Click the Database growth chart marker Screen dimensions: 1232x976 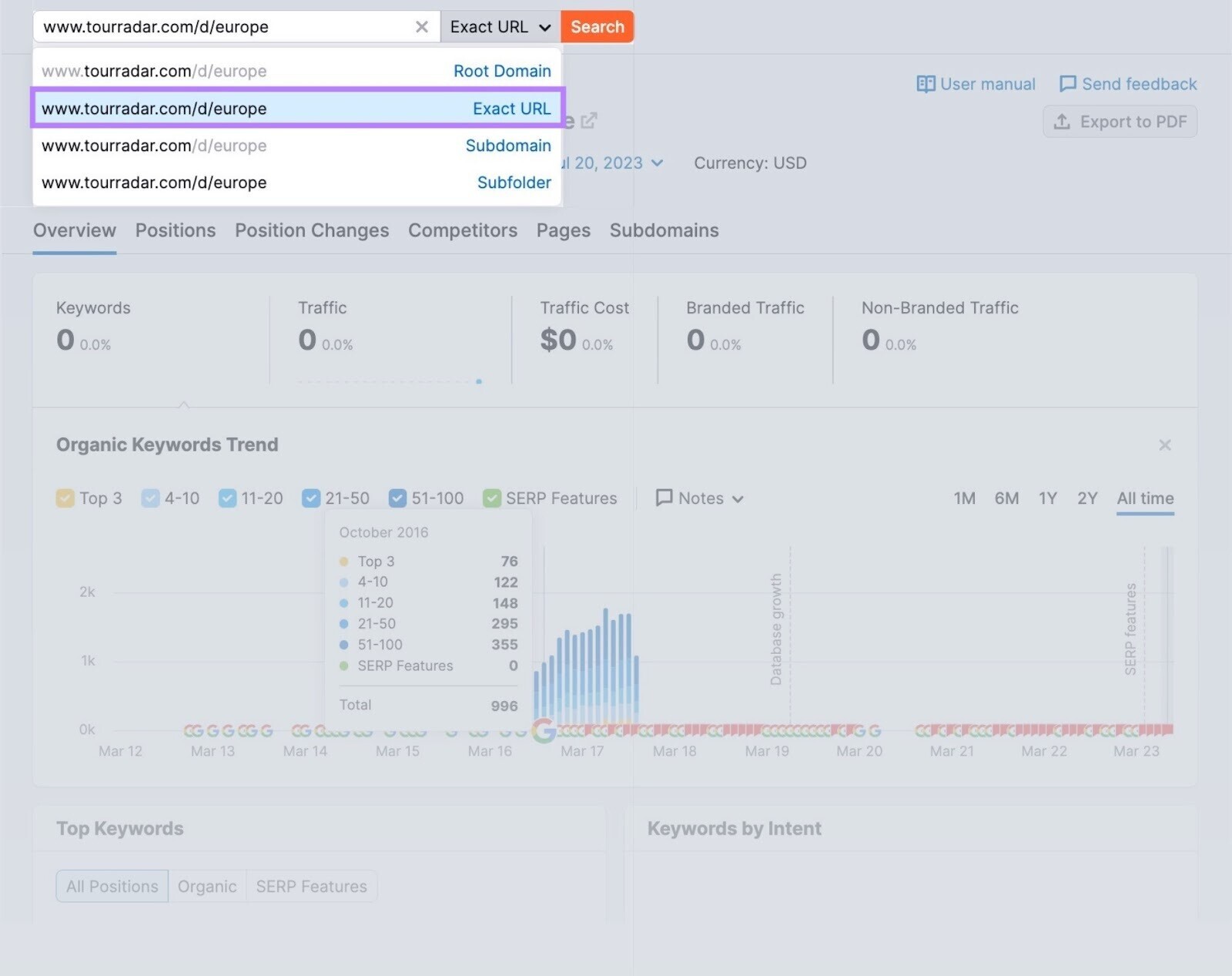click(x=776, y=629)
